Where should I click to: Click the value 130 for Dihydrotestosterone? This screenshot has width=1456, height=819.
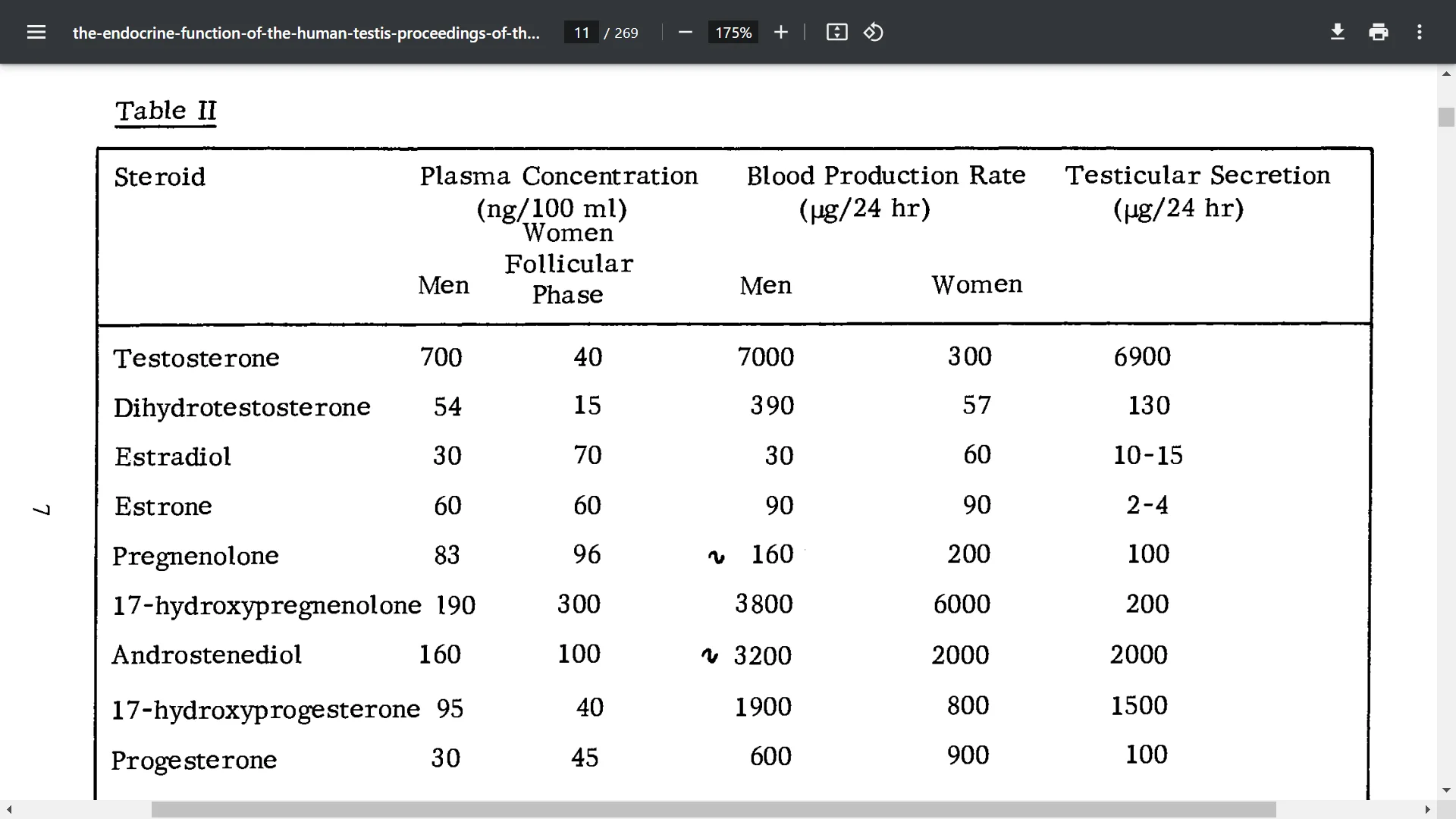[x=1149, y=405]
